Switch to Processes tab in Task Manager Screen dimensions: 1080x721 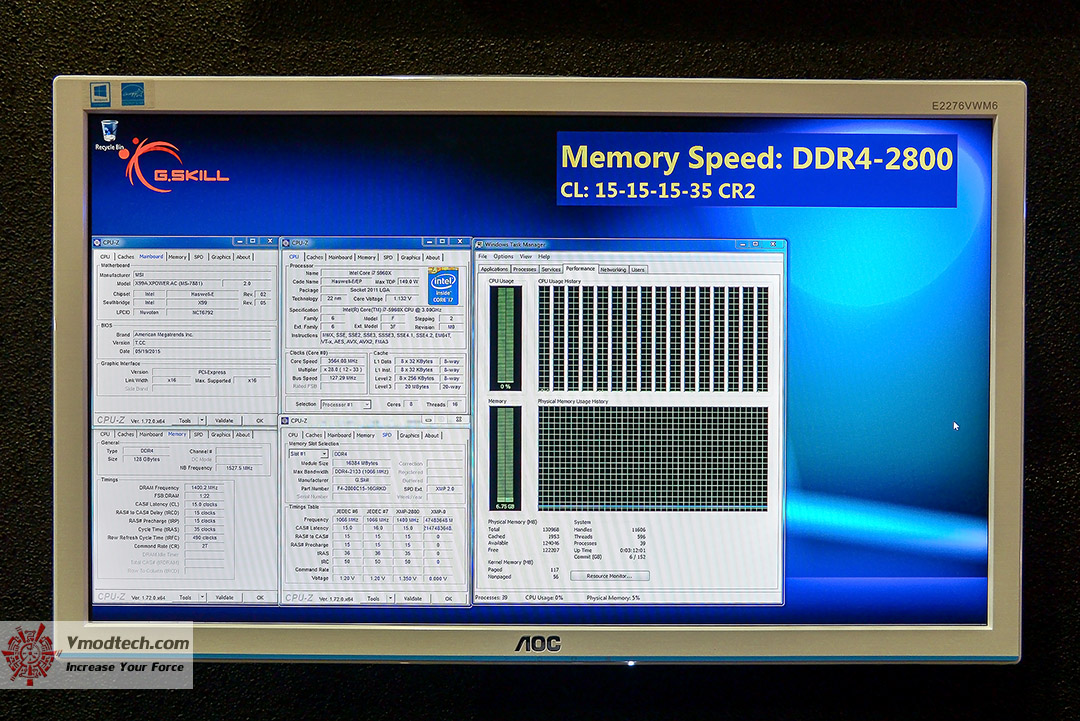[x=524, y=269]
